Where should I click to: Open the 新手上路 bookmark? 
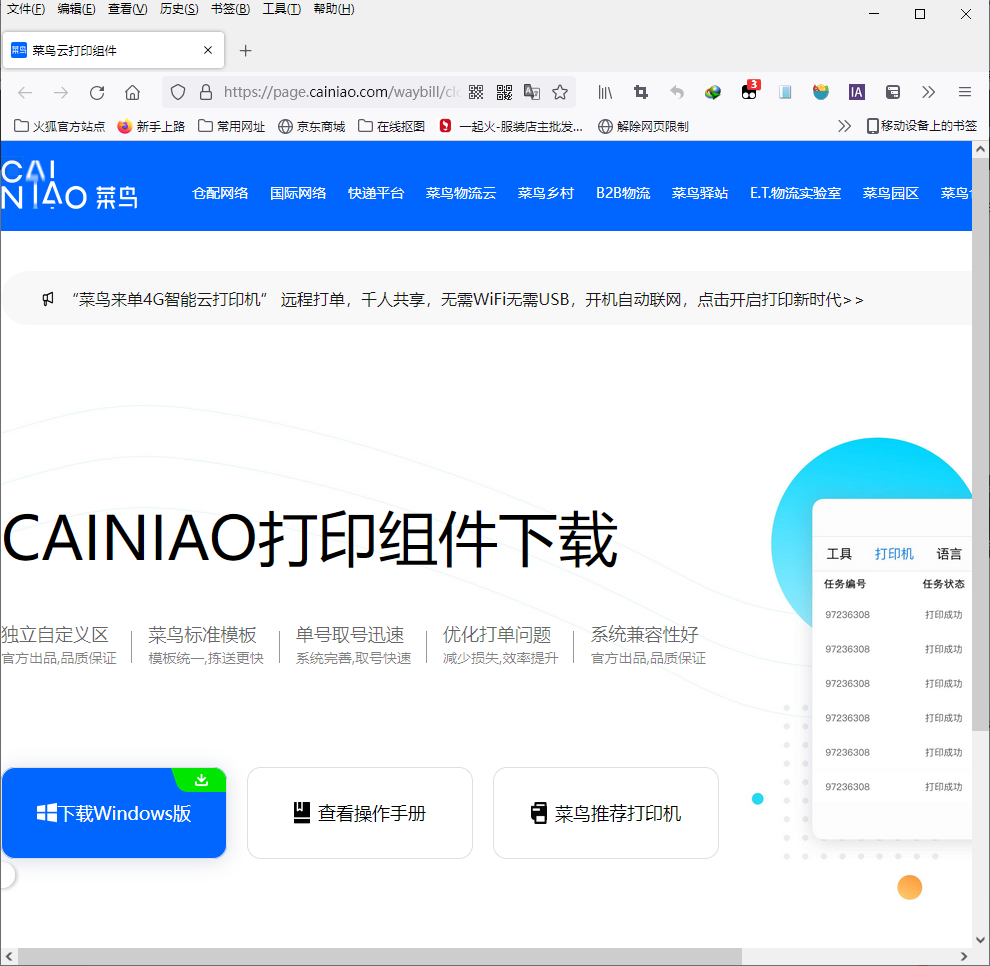pyautogui.click(x=151, y=126)
